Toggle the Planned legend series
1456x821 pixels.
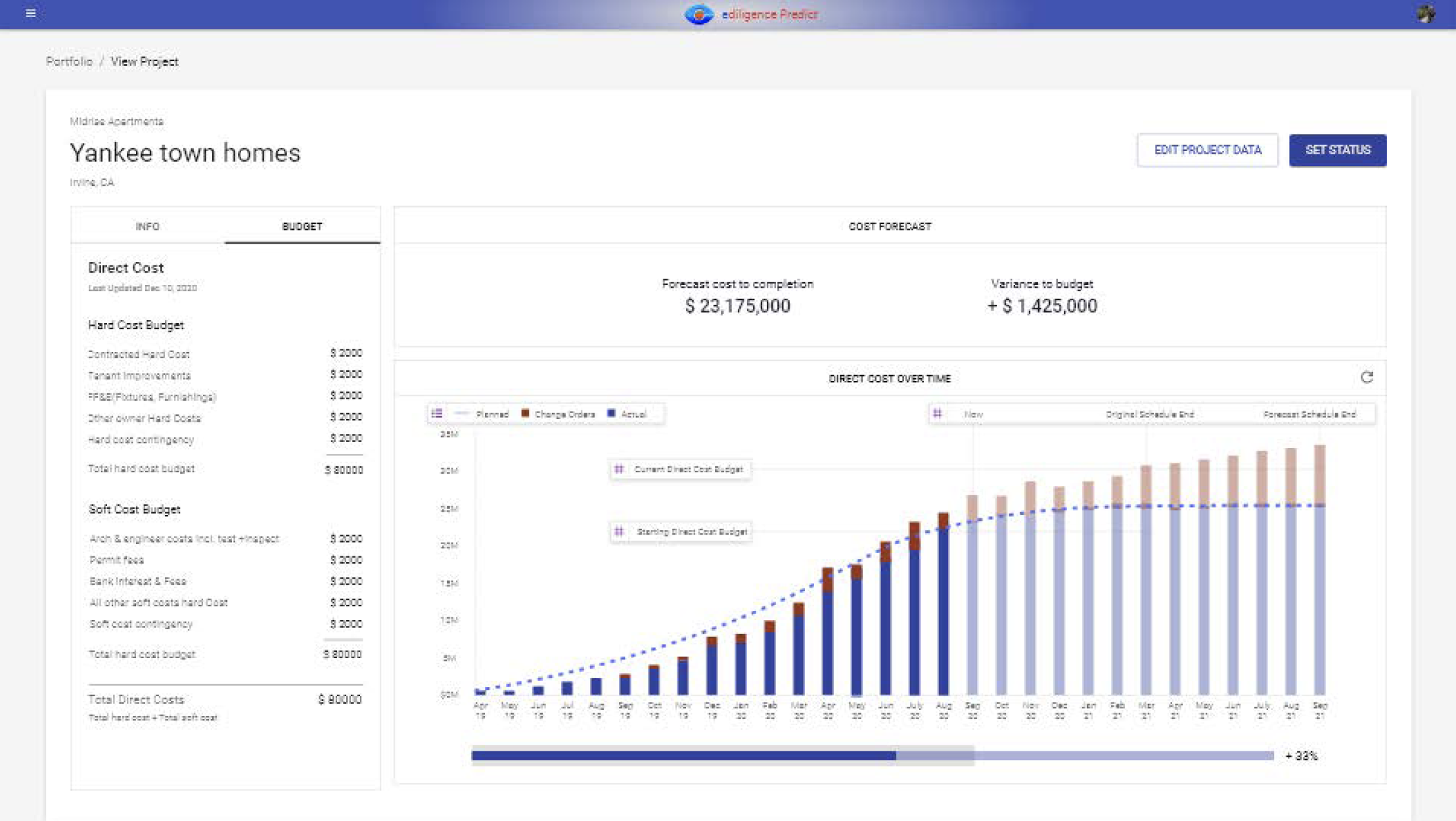coord(491,414)
